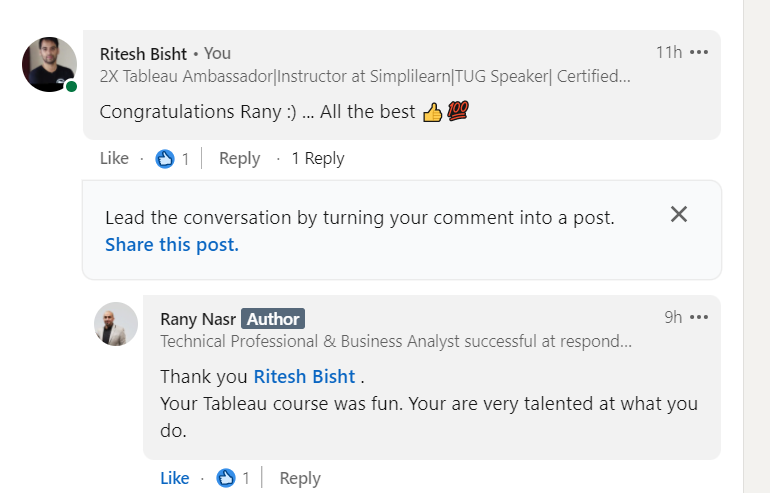770x493 pixels.
Task: Open Rany Nasr's name in reply header
Action: [x=197, y=318]
